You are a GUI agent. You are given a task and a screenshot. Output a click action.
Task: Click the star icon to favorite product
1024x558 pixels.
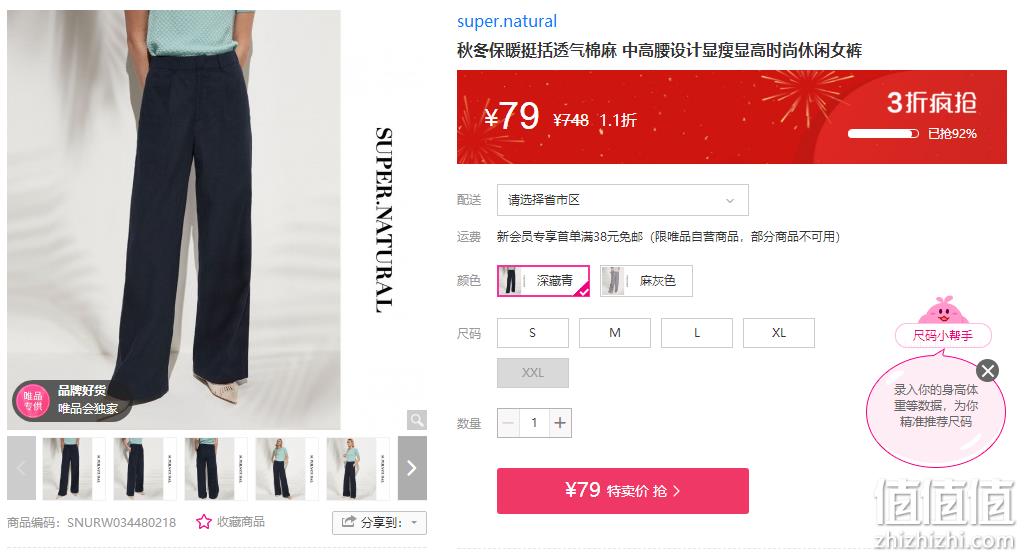(204, 521)
